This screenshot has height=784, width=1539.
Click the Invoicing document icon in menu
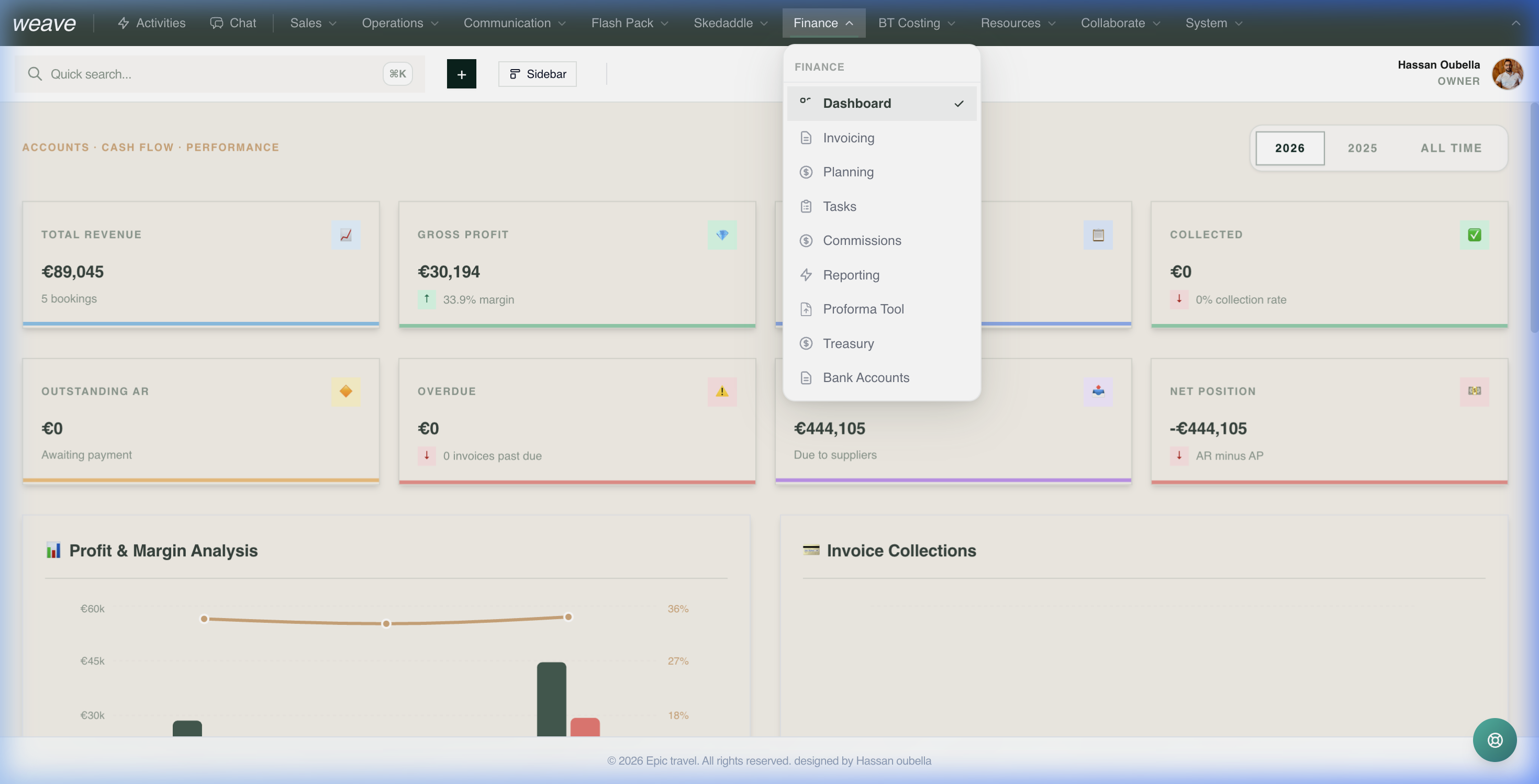point(806,138)
